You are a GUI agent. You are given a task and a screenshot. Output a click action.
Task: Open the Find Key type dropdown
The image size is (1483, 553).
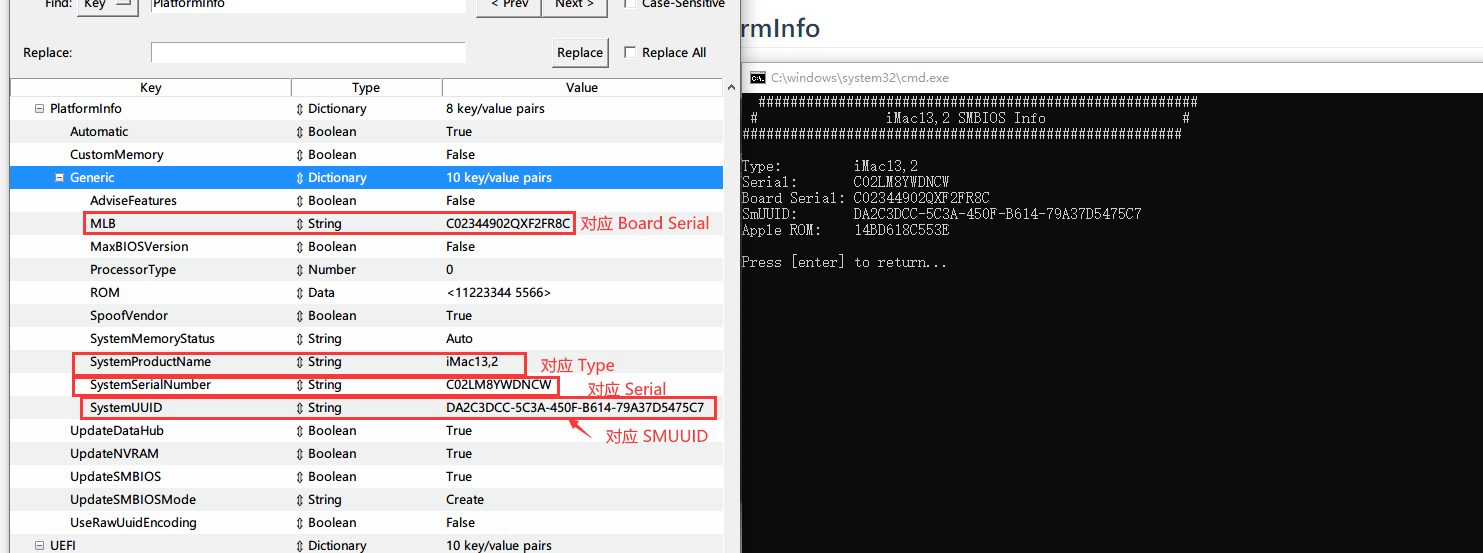tap(107, 4)
